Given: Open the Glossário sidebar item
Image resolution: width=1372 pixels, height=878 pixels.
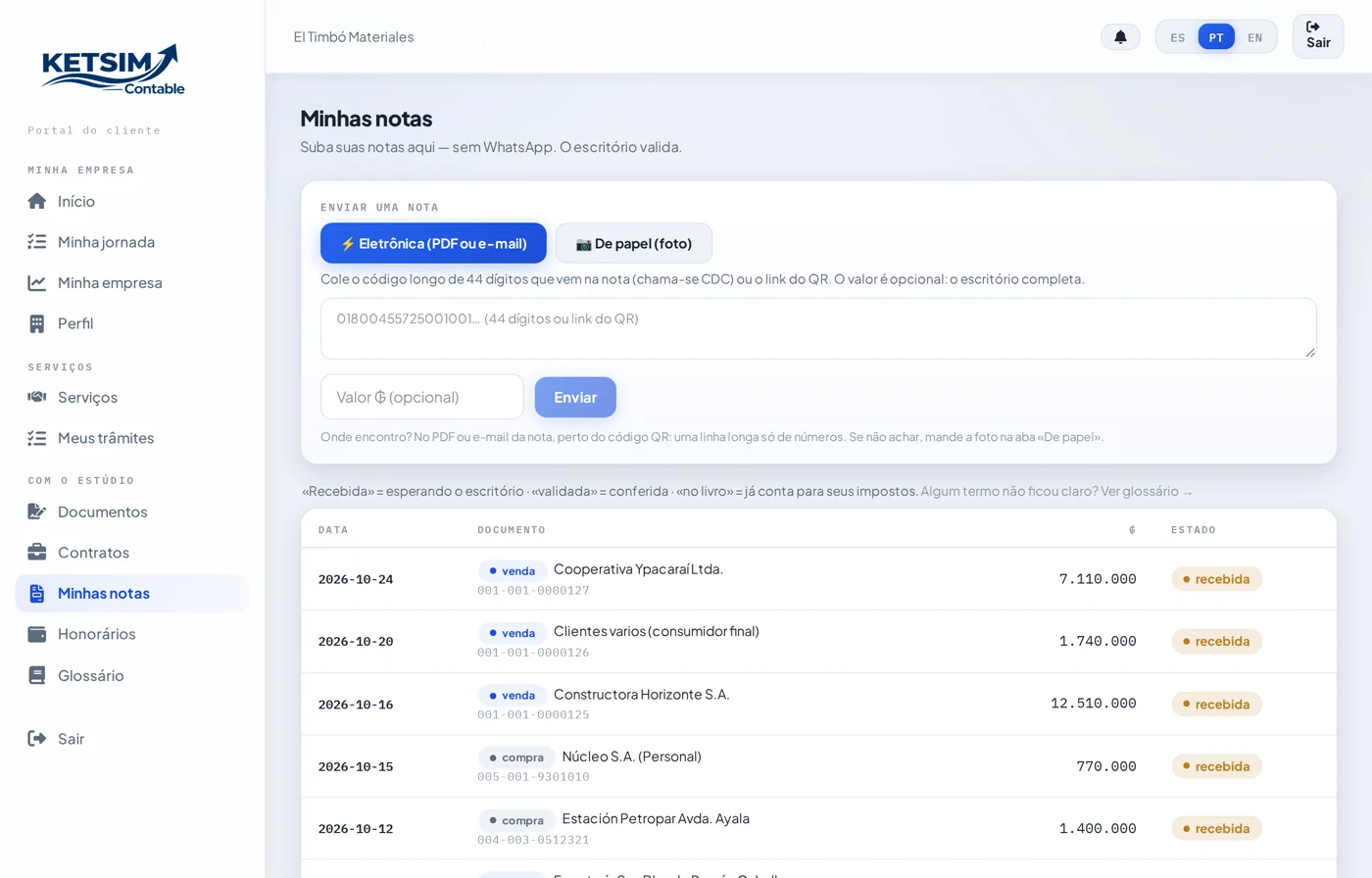Looking at the screenshot, I should tap(132, 675).
